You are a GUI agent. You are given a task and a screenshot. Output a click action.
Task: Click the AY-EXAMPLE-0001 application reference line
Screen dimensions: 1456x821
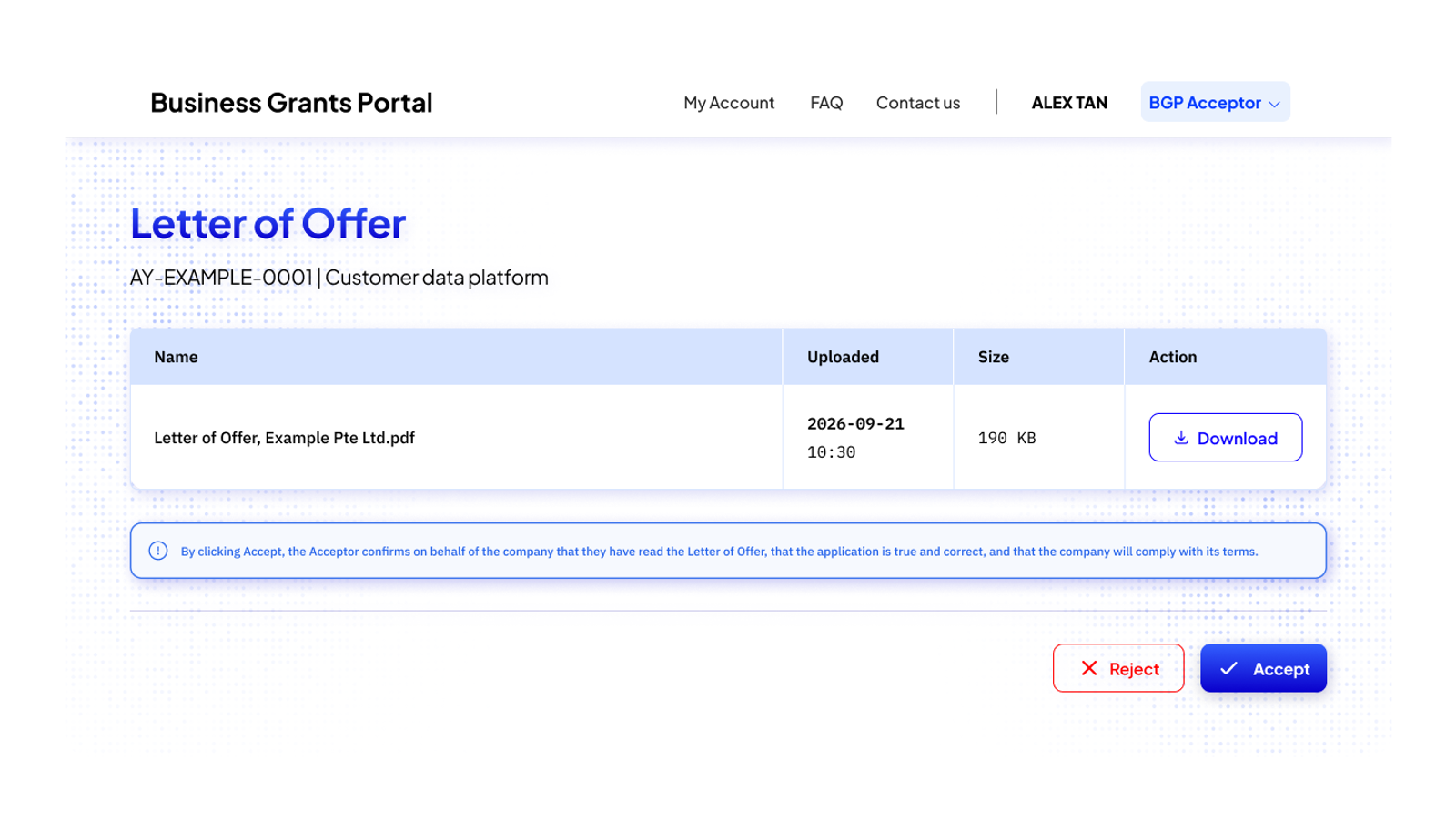click(339, 278)
